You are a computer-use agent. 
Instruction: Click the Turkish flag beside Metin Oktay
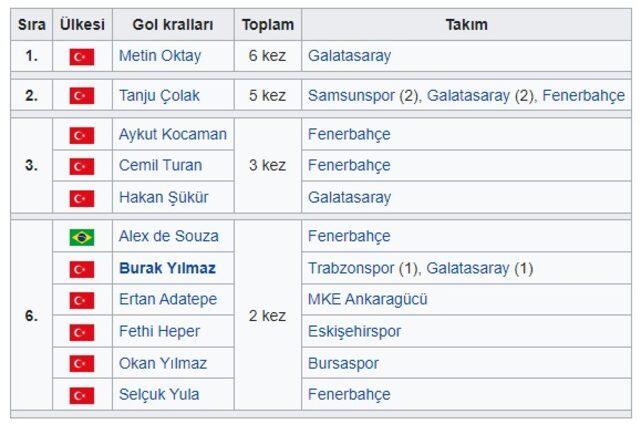(82, 57)
